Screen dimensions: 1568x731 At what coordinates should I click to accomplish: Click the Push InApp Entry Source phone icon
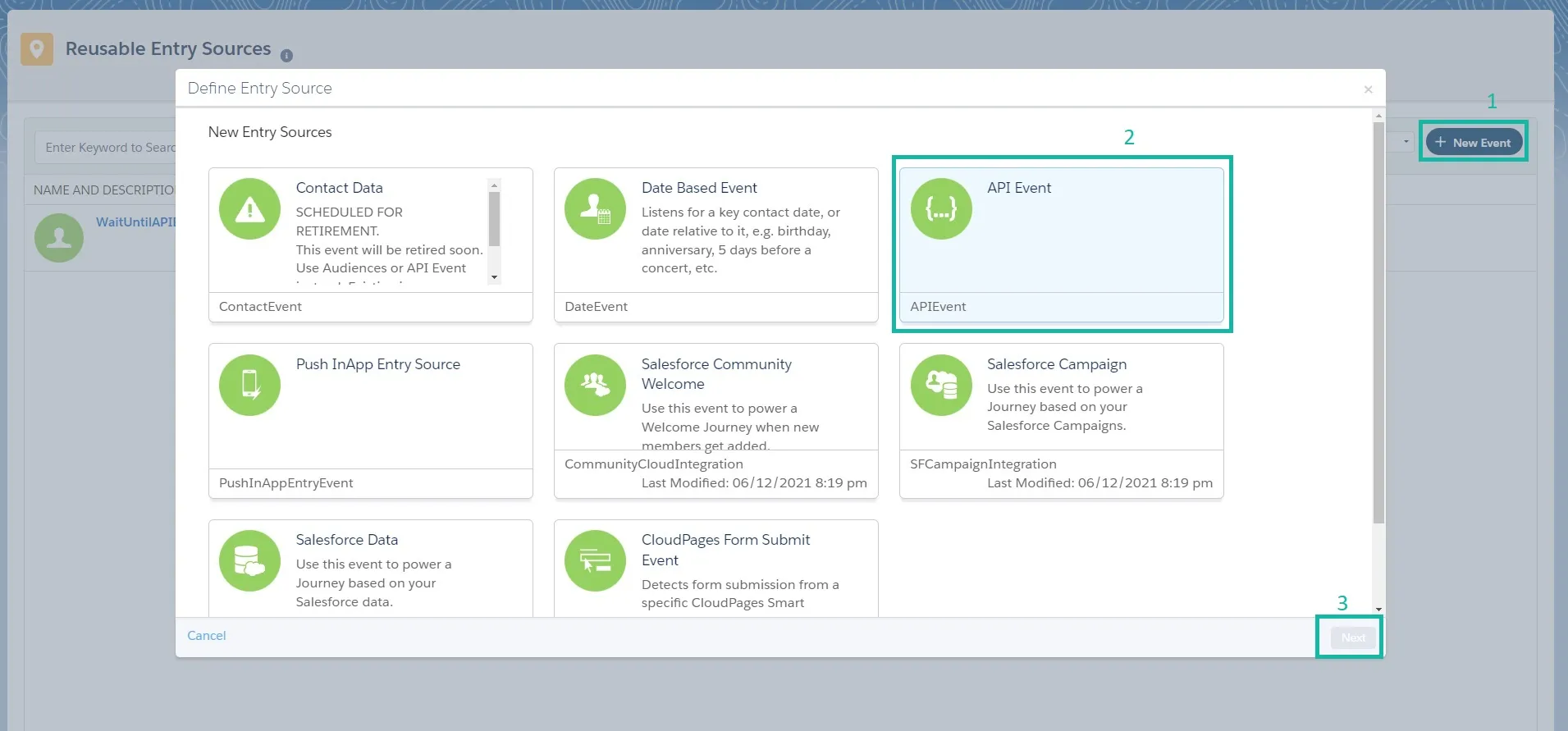249,385
